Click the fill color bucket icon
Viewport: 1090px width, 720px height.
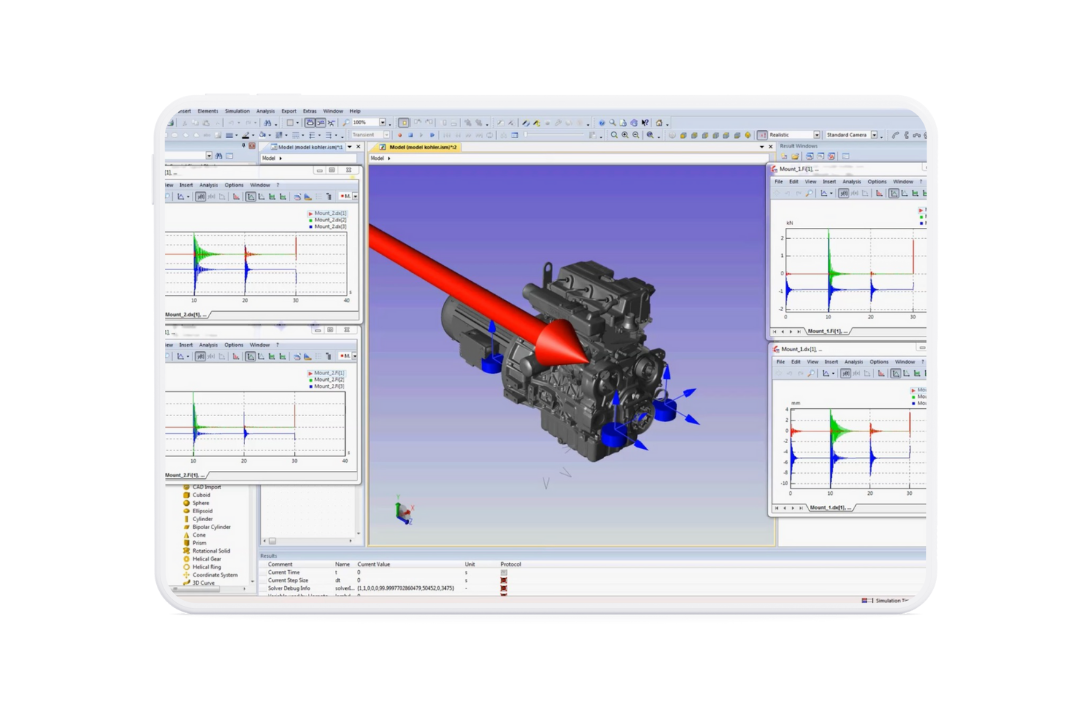point(263,135)
